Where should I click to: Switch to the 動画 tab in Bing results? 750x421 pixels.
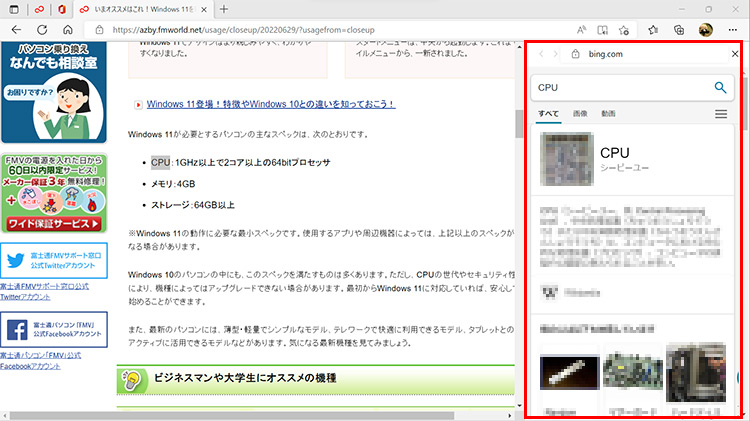pos(609,114)
